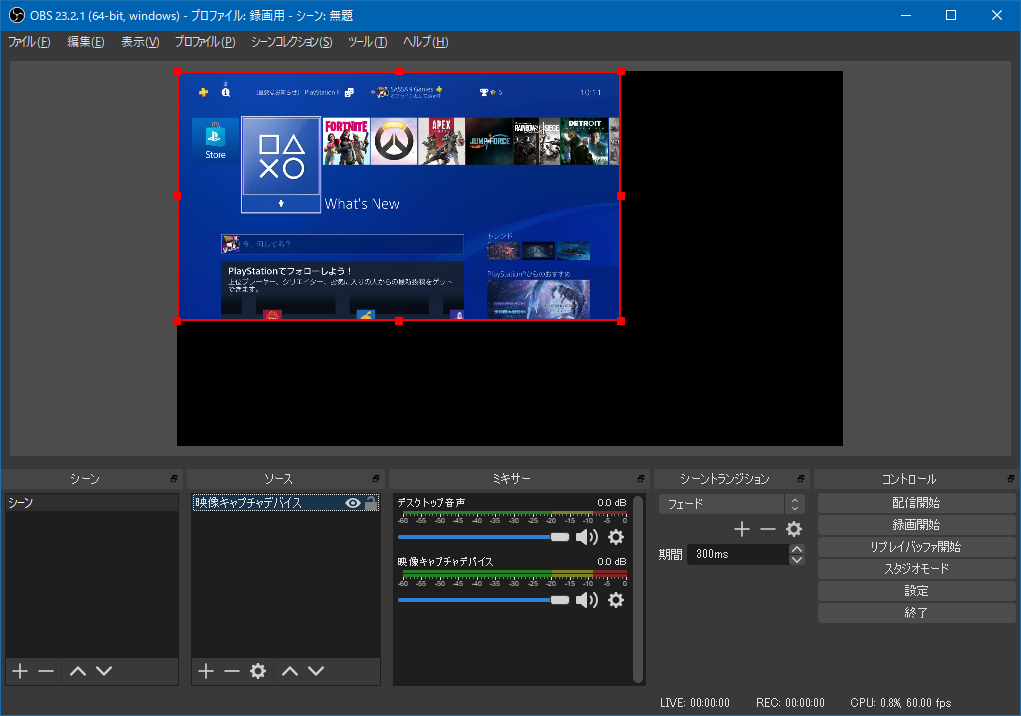
Task: Open the ヘルプ menu
Action: (426, 42)
